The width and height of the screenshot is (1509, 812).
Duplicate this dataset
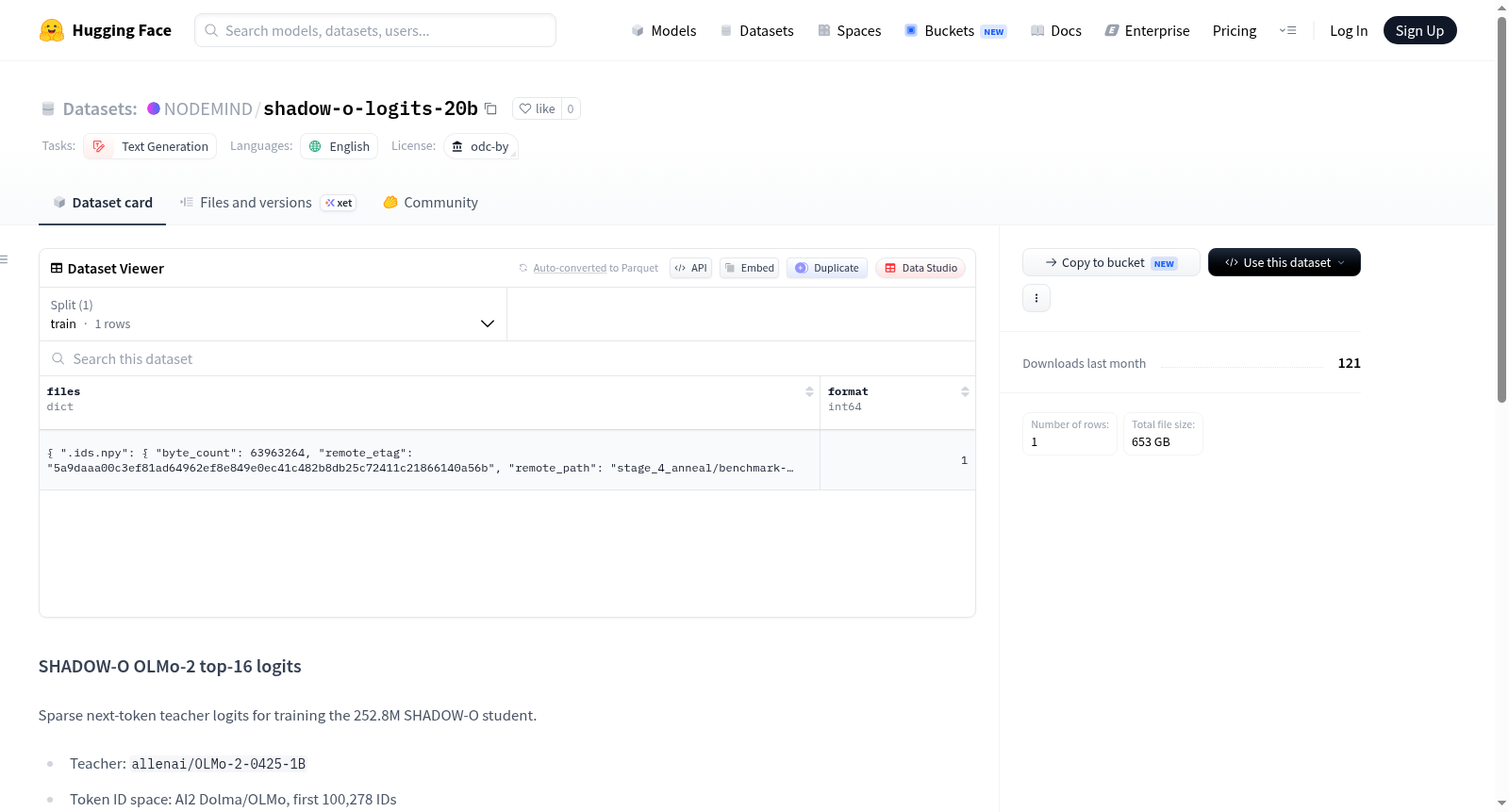(x=827, y=268)
